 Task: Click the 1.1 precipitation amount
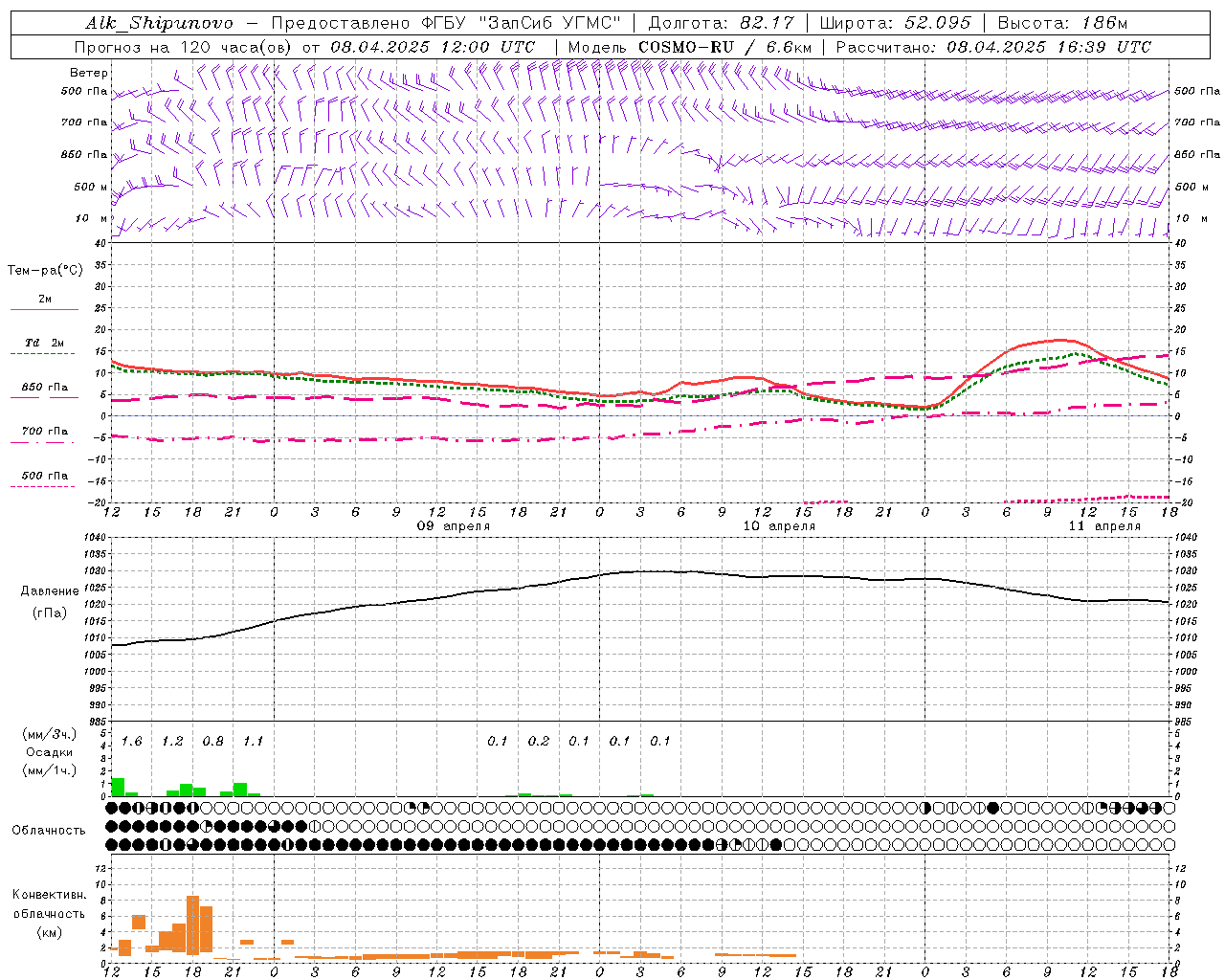click(253, 742)
